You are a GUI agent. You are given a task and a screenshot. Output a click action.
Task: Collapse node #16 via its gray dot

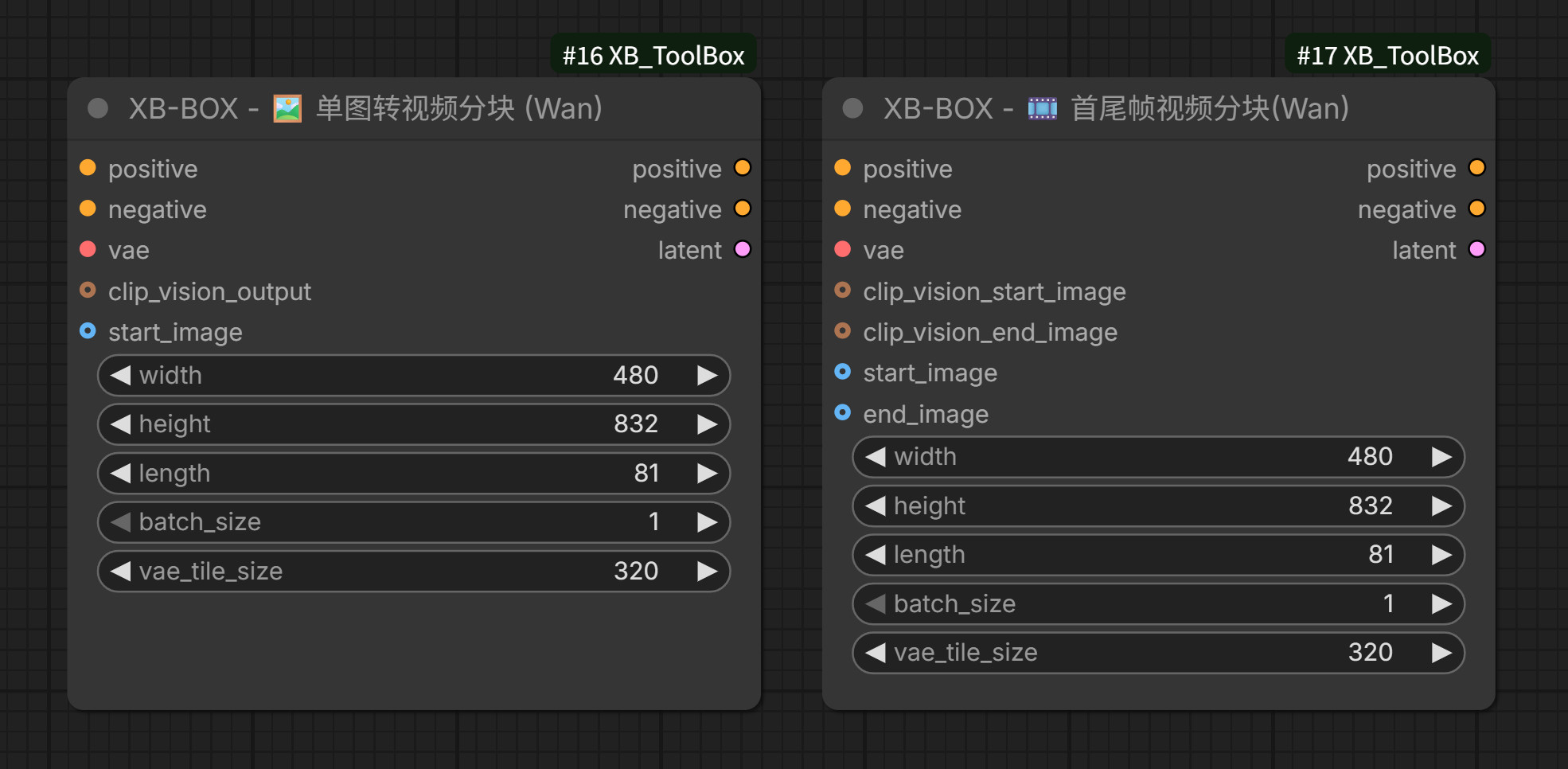click(98, 108)
